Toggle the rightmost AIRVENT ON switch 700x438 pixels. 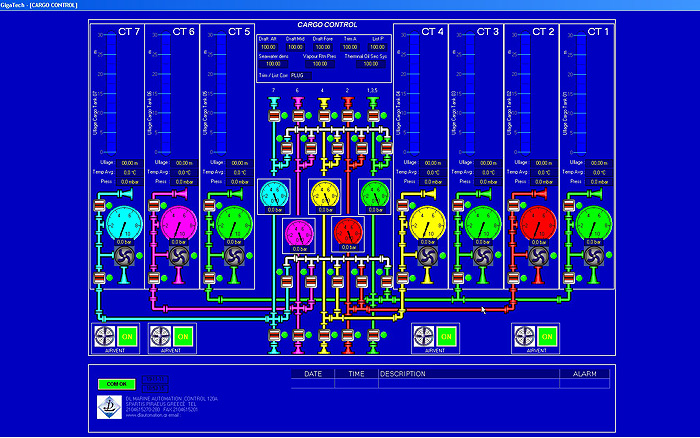pyautogui.click(x=547, y=336)
